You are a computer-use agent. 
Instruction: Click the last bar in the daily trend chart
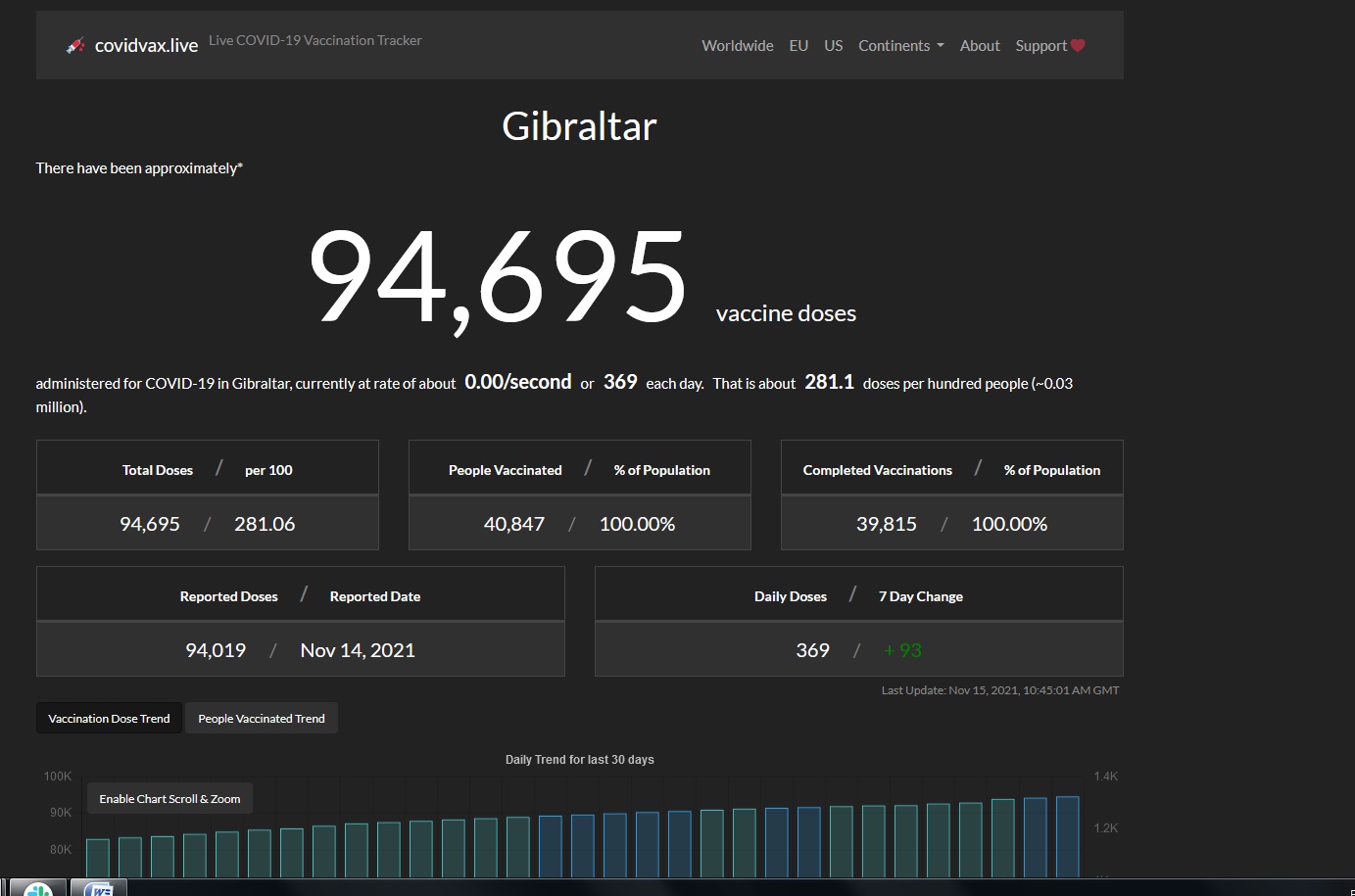pyautogui.click(x=1067, y=837)
